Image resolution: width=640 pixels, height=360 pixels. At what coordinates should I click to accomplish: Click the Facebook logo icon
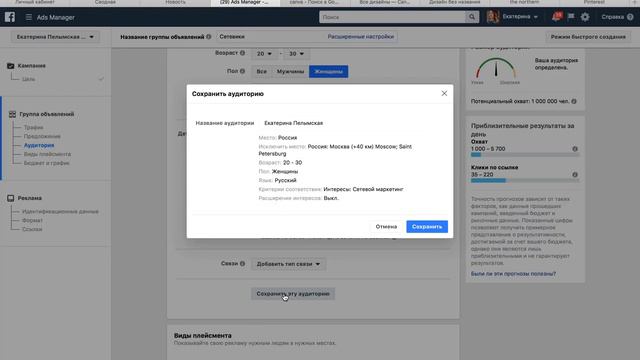pyautogui.click(x=10, y=17)
